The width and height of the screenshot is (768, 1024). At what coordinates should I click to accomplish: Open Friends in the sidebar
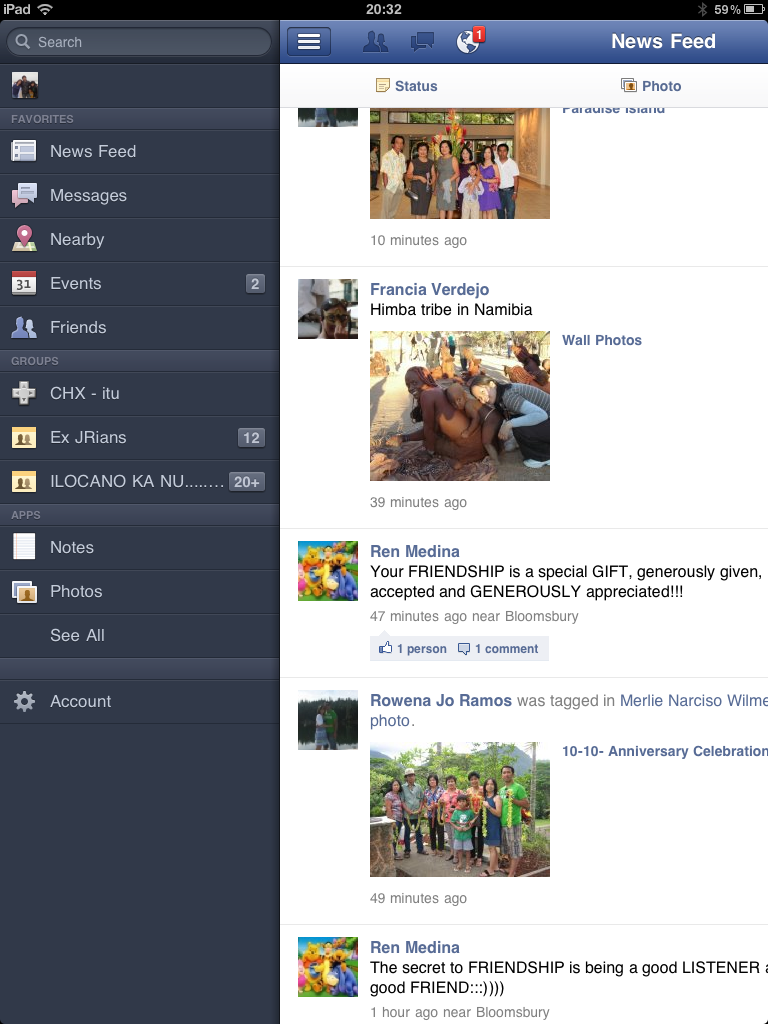tap(140, 327)
